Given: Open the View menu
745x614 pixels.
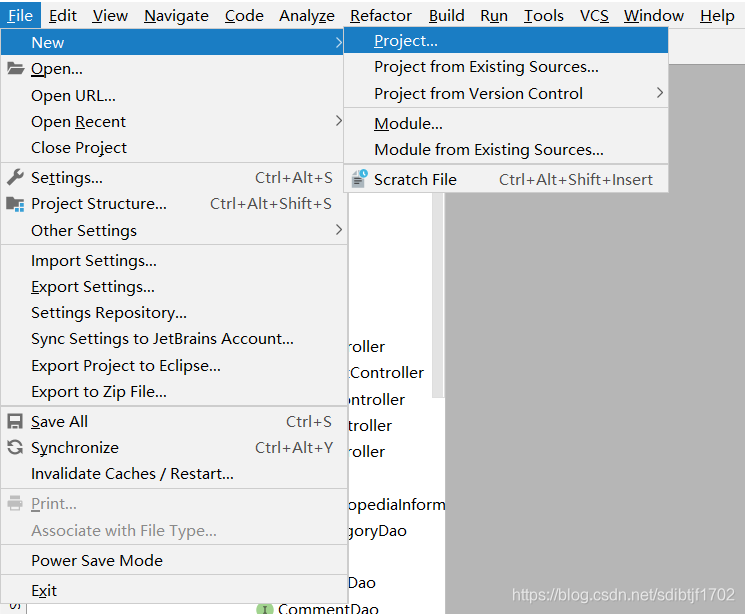Looking at the screenshot, I should [x=110, y=16].
